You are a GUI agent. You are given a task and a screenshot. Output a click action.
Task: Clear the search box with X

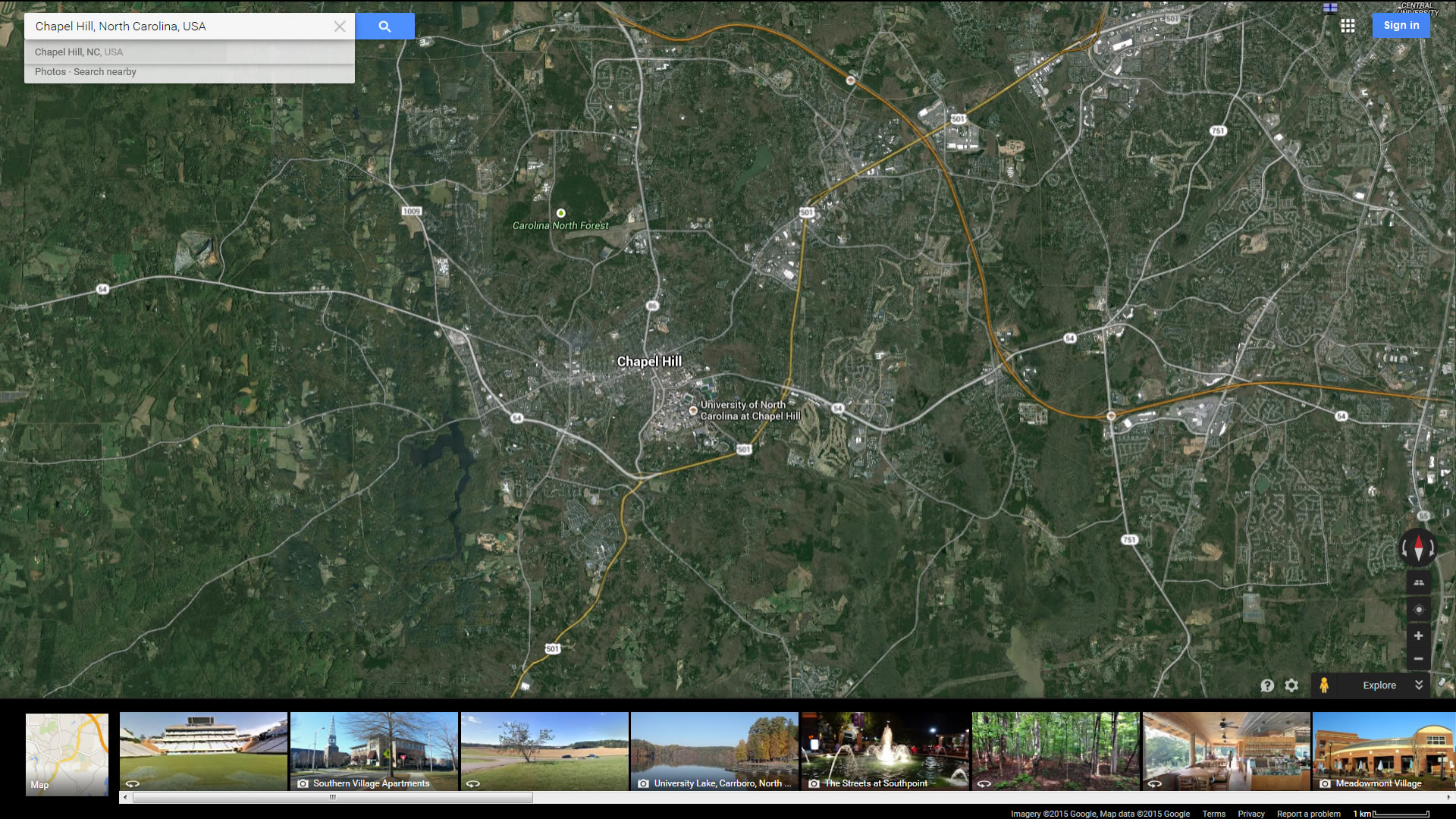[x=340, y=27]
